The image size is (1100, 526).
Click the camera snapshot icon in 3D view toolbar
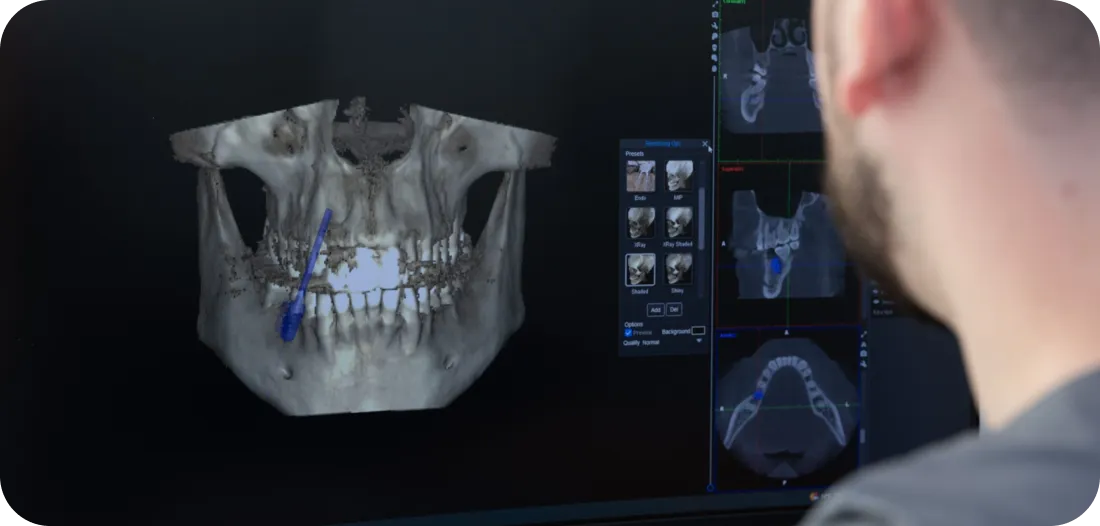[715, 14]
